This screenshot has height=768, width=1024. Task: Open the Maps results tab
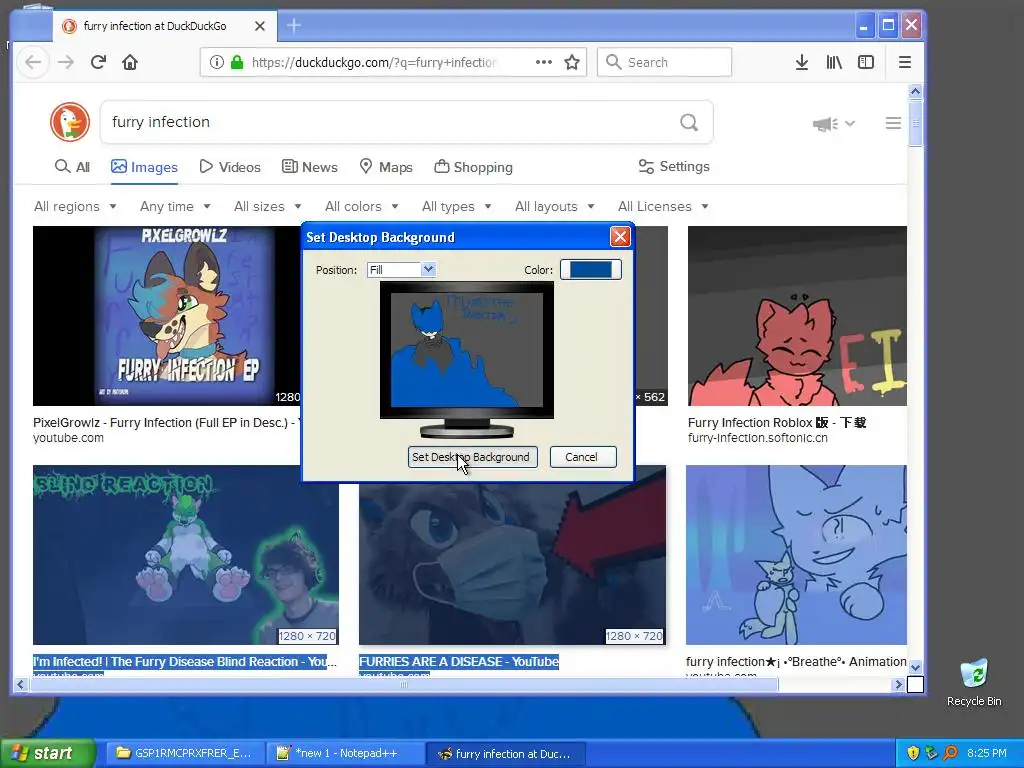pos(386,167)
